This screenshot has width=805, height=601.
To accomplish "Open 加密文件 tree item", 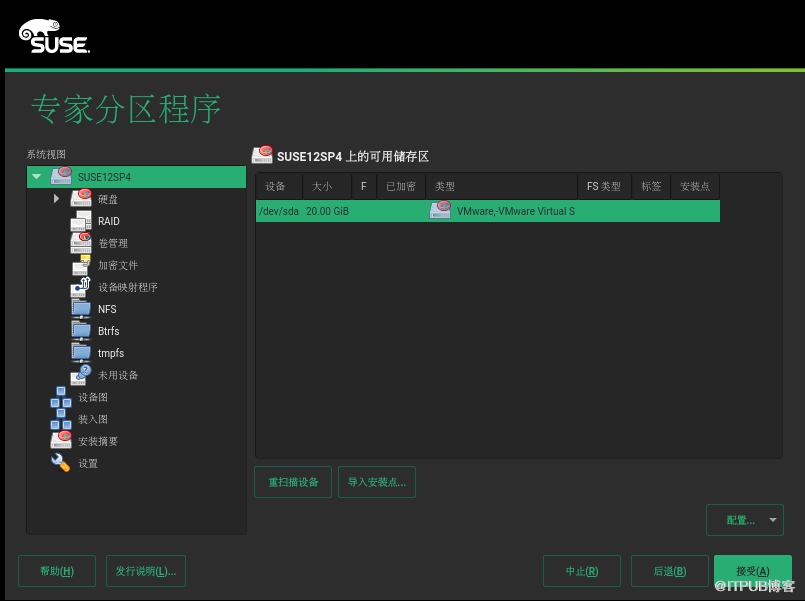I will pyautogui.click(x=118, y=265).
